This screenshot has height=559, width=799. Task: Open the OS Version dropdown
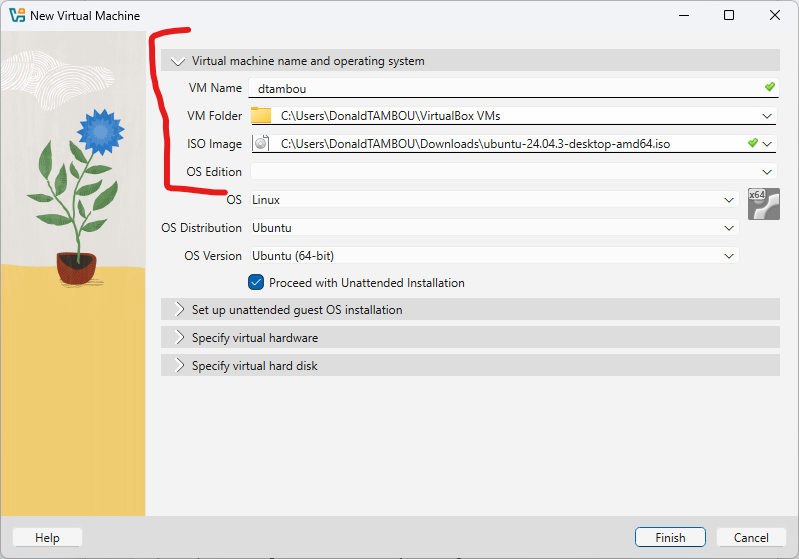pos(729,256)
